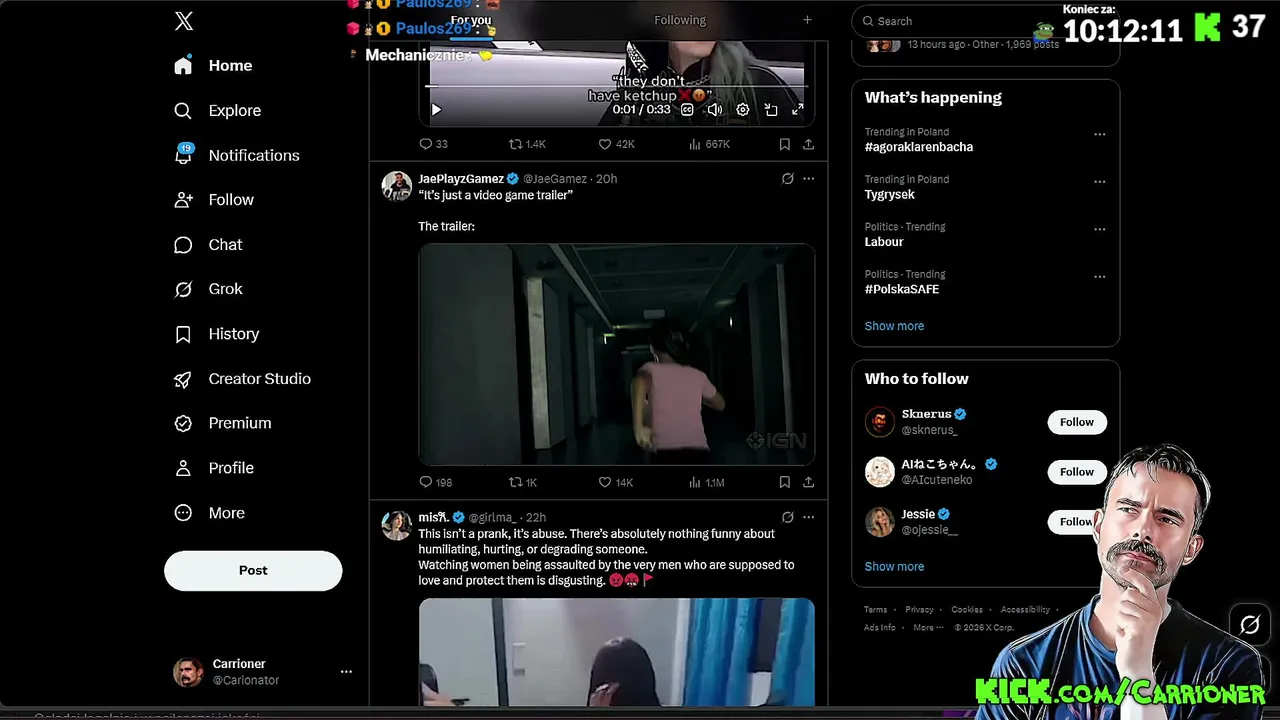
Task: Open options for #agoraklarenbacha trend
Action: (1100, 134)
